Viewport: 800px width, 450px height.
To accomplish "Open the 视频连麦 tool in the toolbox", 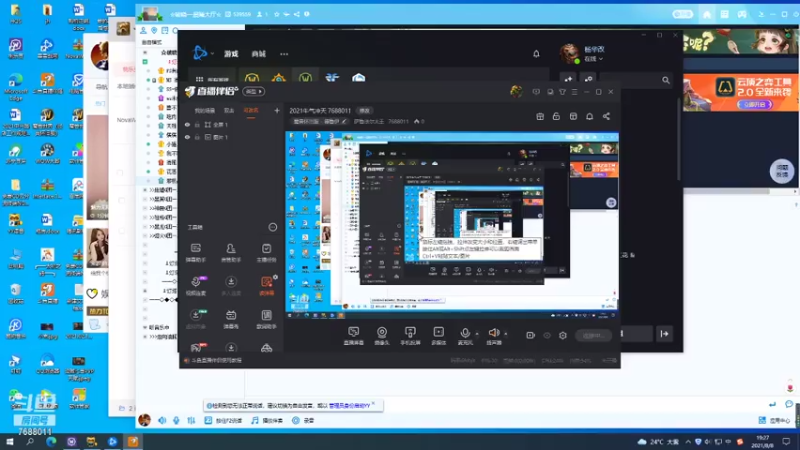I will click(196, 286).
